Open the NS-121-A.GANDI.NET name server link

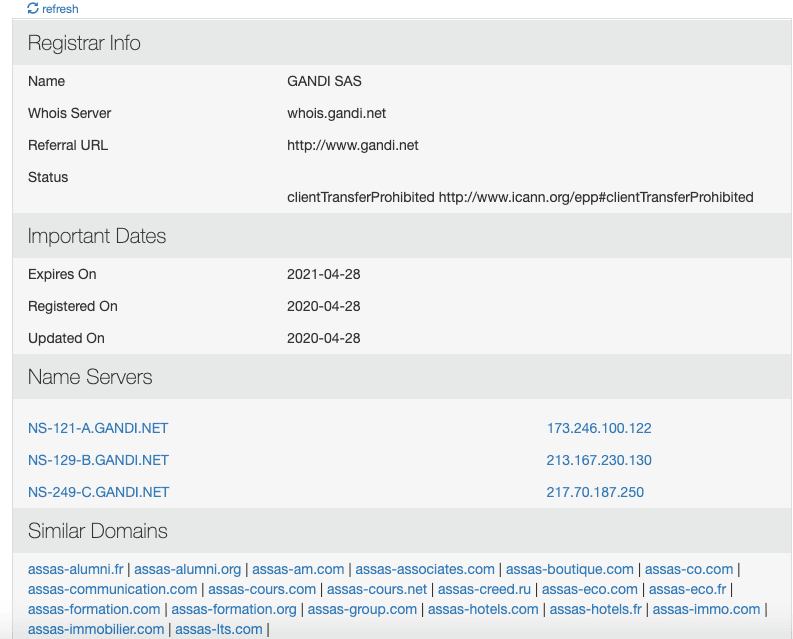pos(98,428)
